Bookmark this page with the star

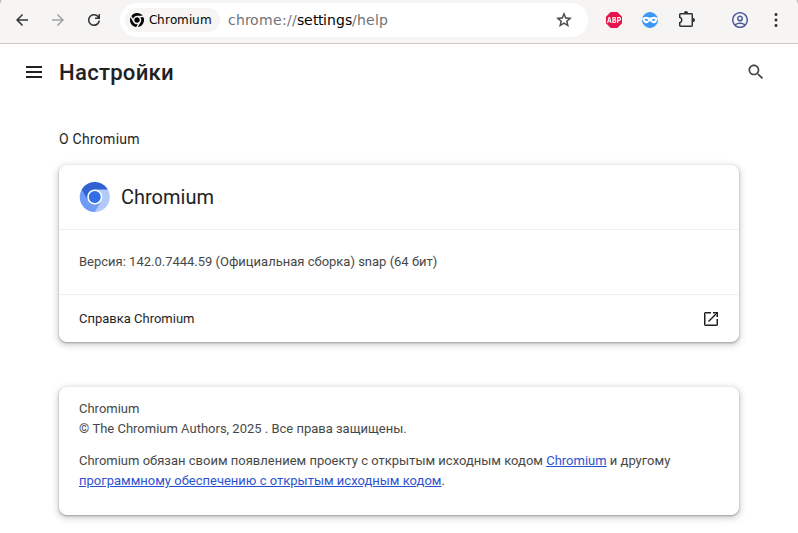[x=564, y=20]
